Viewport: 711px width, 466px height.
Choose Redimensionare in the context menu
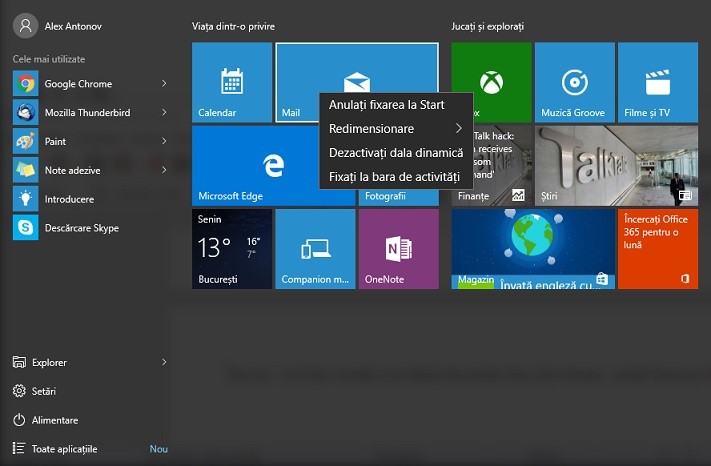click(x=396, y=129)
